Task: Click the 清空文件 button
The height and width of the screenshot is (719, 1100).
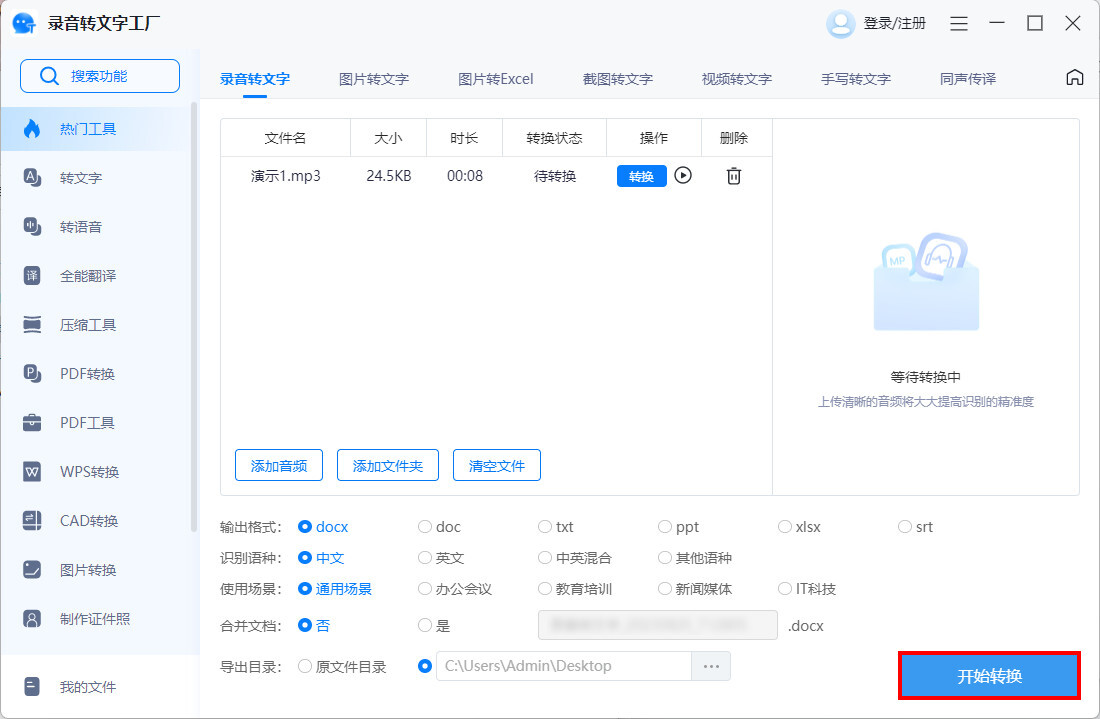Action: (x=497, y=465)
